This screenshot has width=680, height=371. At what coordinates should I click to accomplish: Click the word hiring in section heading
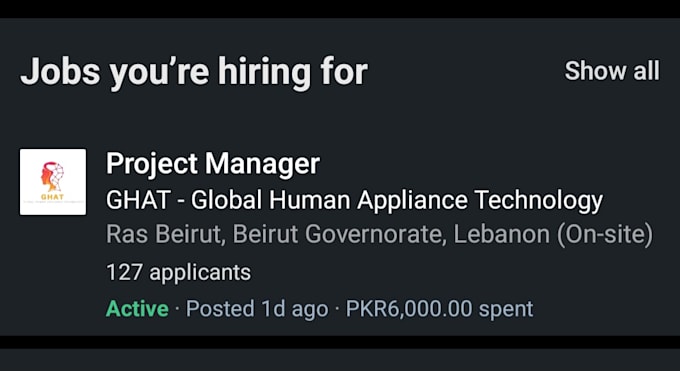pos(264,72)
